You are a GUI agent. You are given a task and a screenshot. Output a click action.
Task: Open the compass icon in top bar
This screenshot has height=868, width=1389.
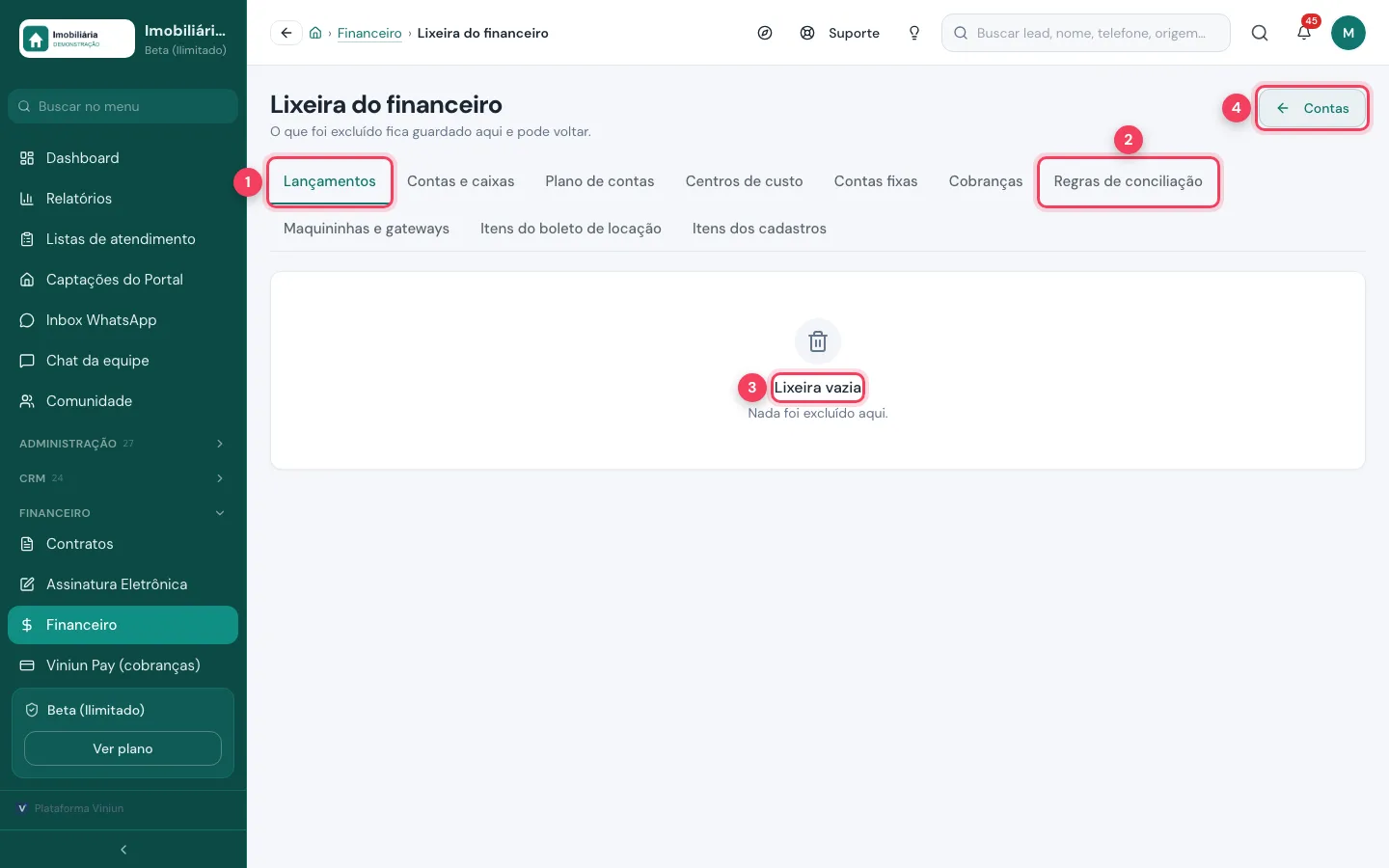[x=765, y=33]
